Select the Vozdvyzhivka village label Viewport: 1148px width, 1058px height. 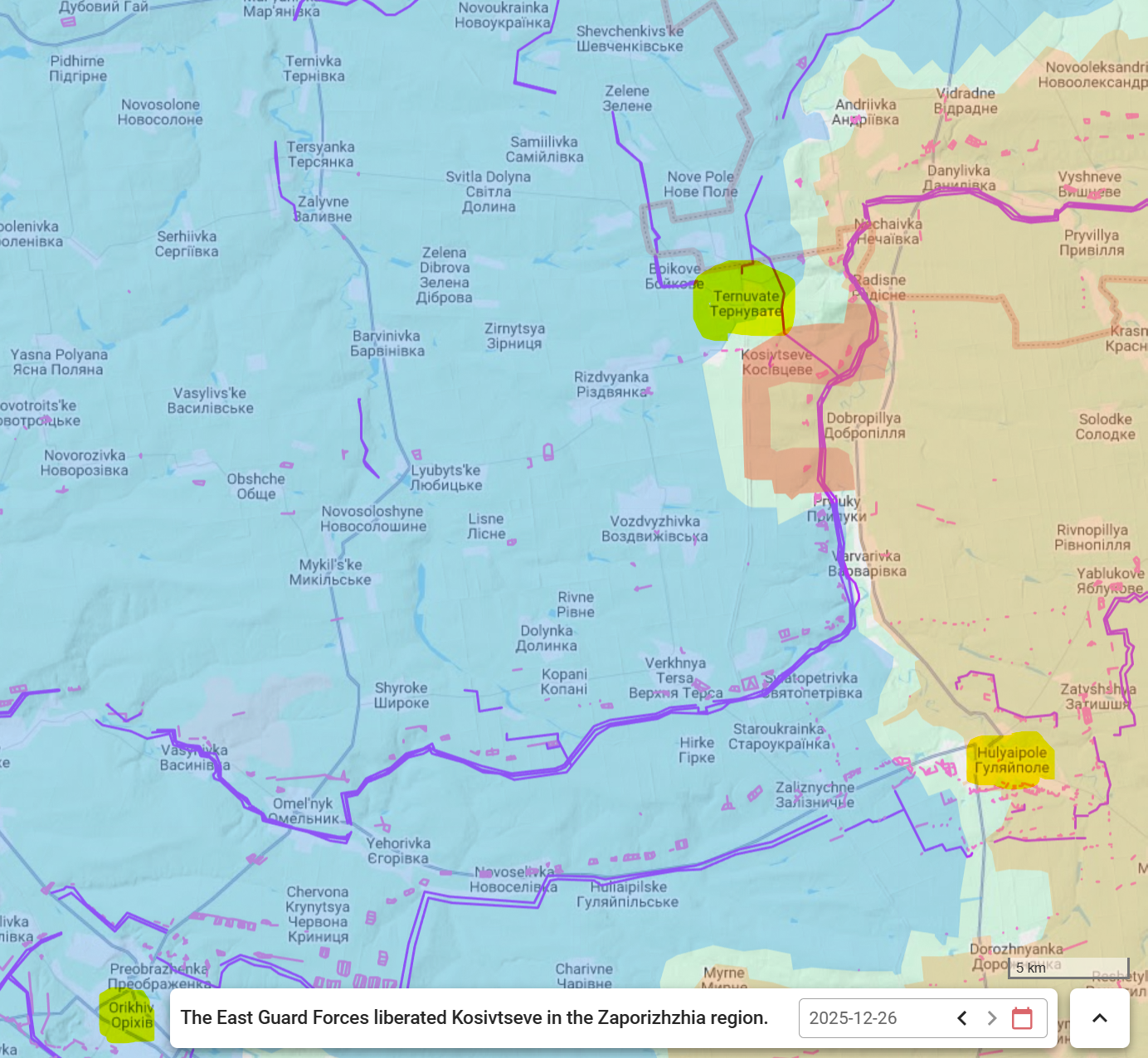[x=655, y=529]
